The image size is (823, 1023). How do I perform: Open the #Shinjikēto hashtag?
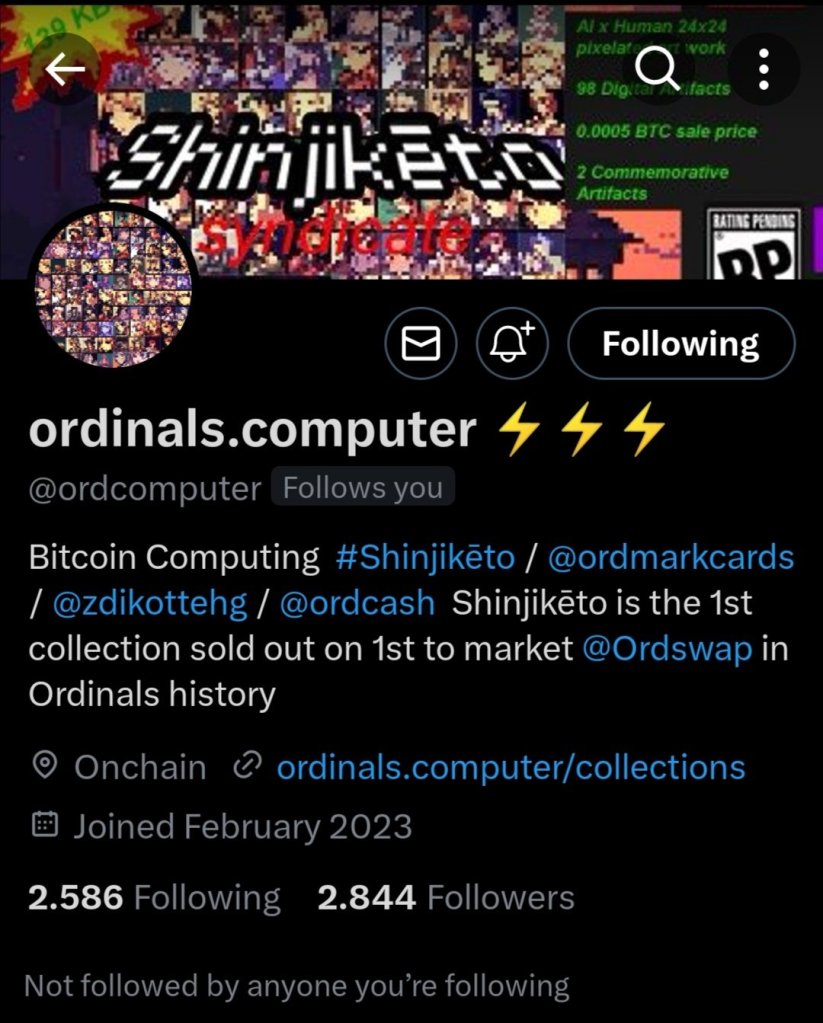(x=425, y=558)
